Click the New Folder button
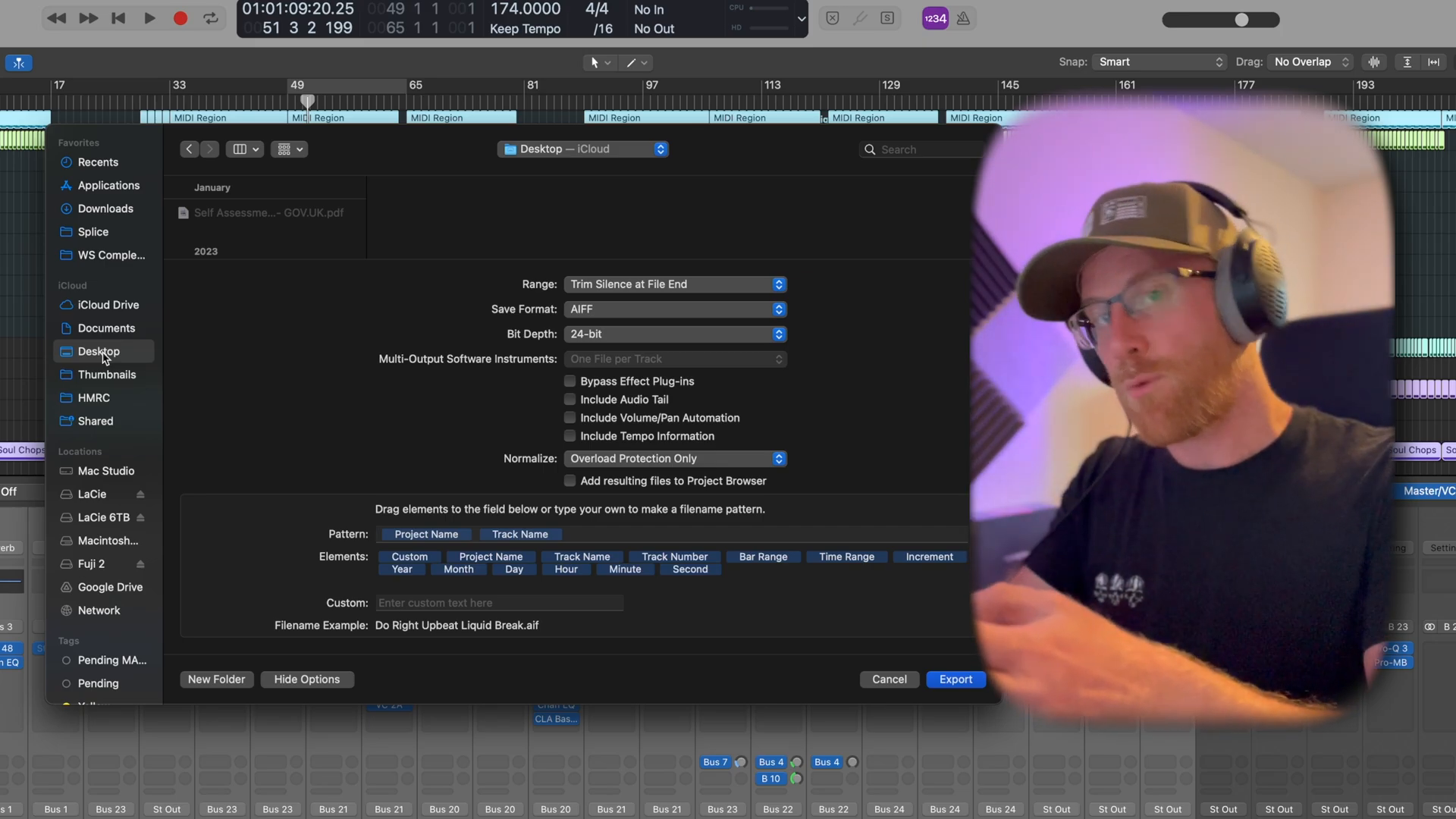This screenshot has width=1456, height=819. 216,679
